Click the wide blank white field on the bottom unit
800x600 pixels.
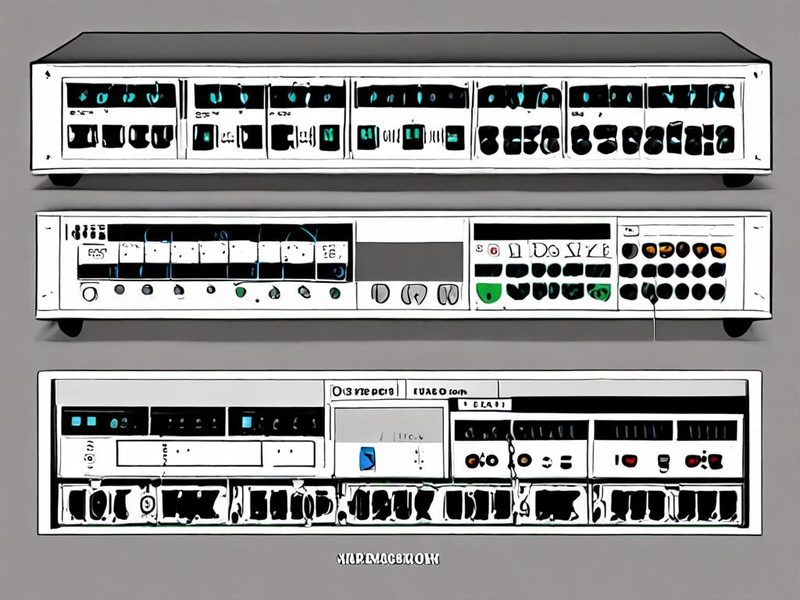pyautogui.click(x=189, y=454)
